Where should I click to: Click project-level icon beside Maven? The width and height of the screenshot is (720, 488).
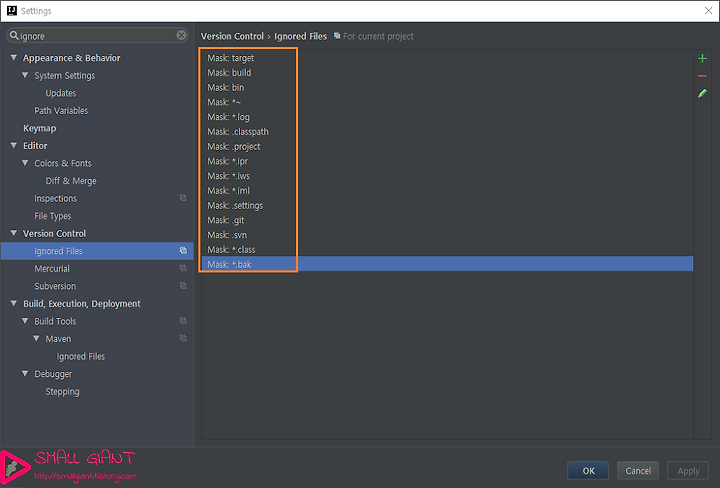tap(183, 338)
